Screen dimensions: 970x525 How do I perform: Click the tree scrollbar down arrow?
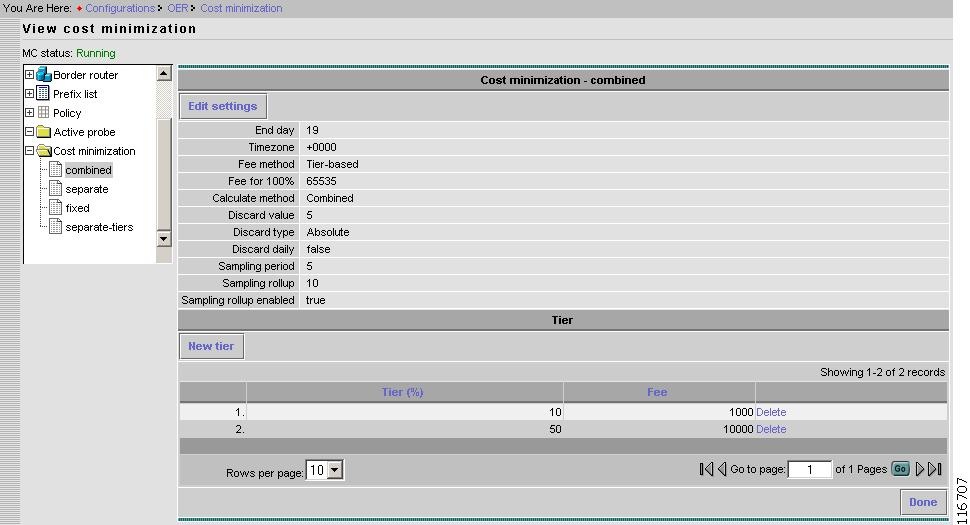point(163,239)
